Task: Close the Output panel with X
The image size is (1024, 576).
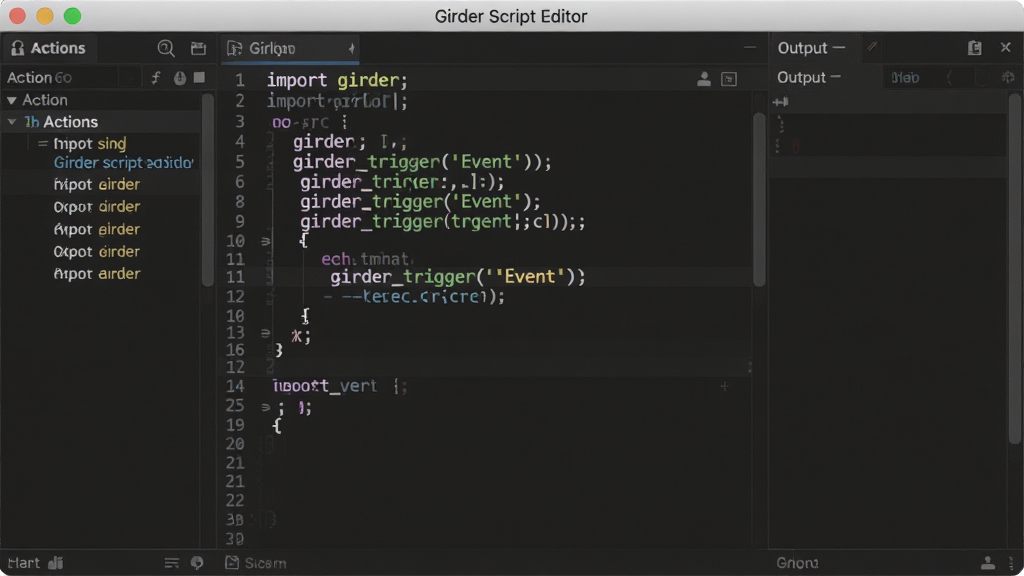Action: 1006,48
